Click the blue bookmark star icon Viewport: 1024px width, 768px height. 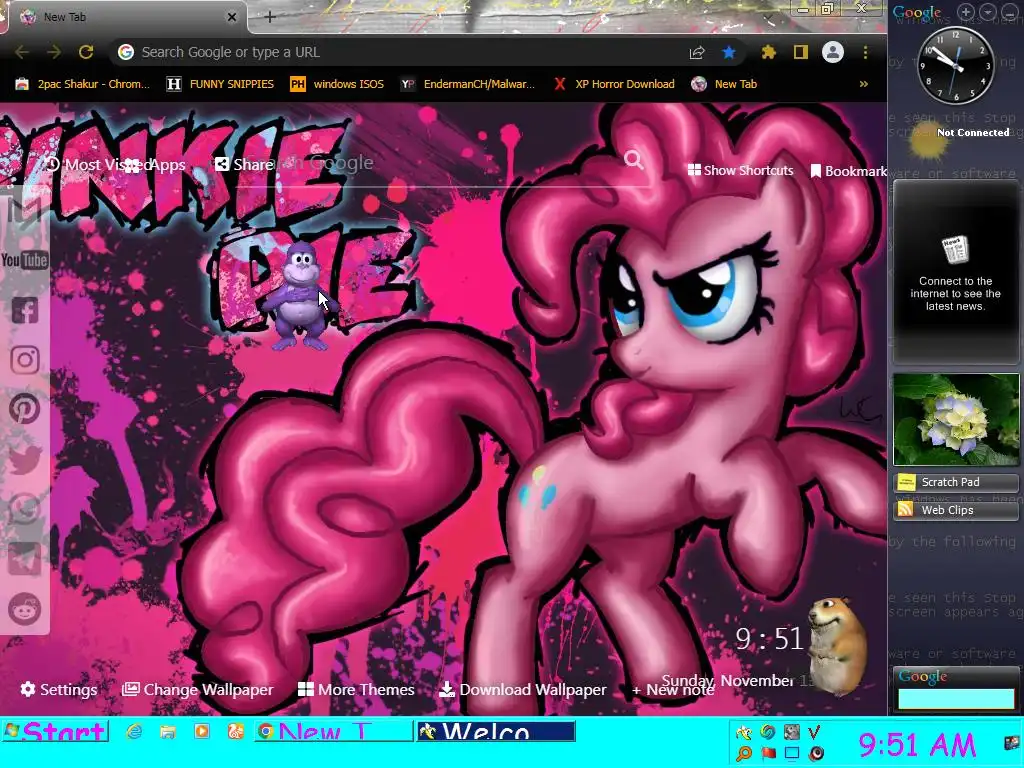click(729, 52)
